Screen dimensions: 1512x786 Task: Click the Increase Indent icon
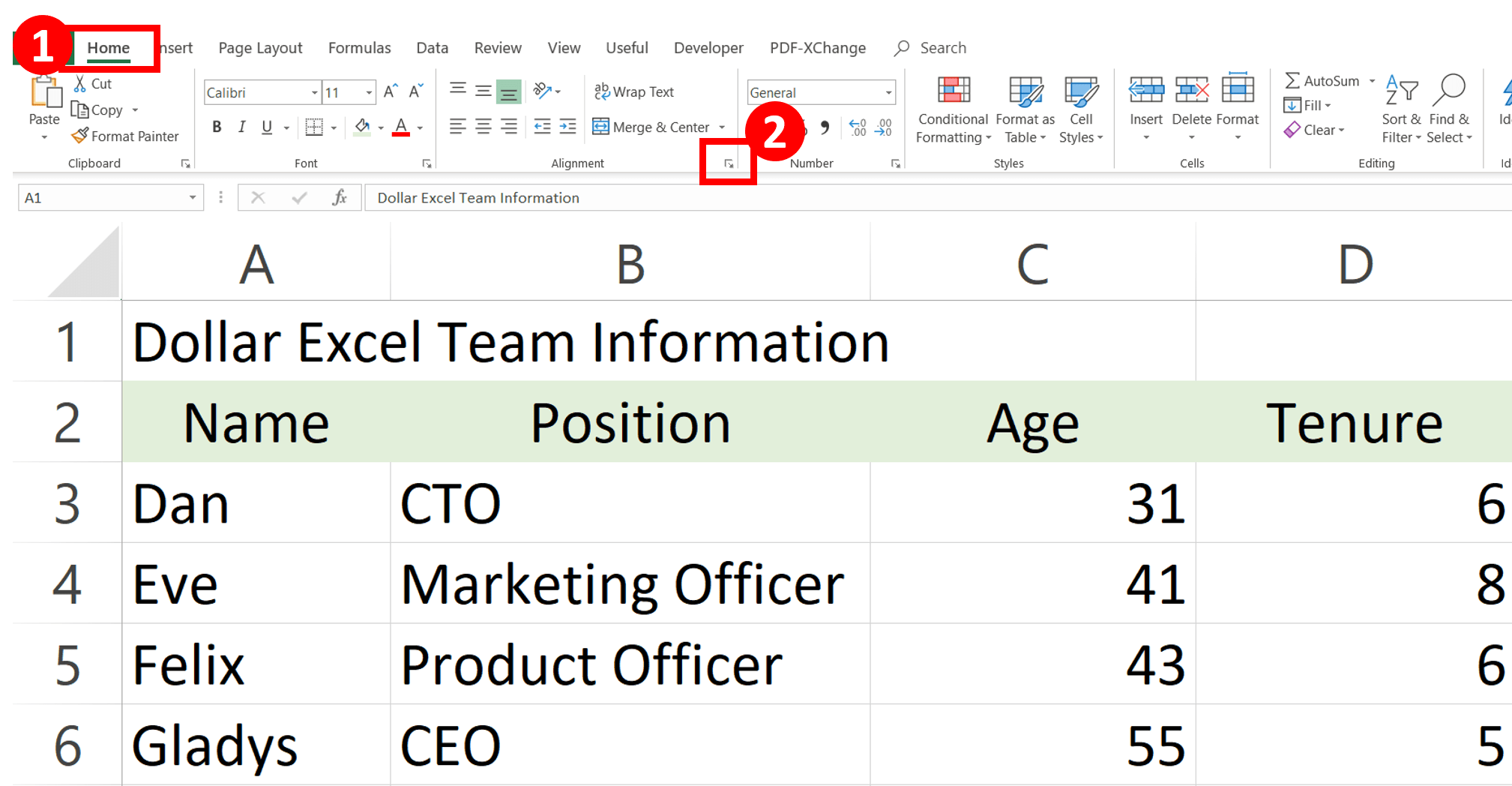567,127
